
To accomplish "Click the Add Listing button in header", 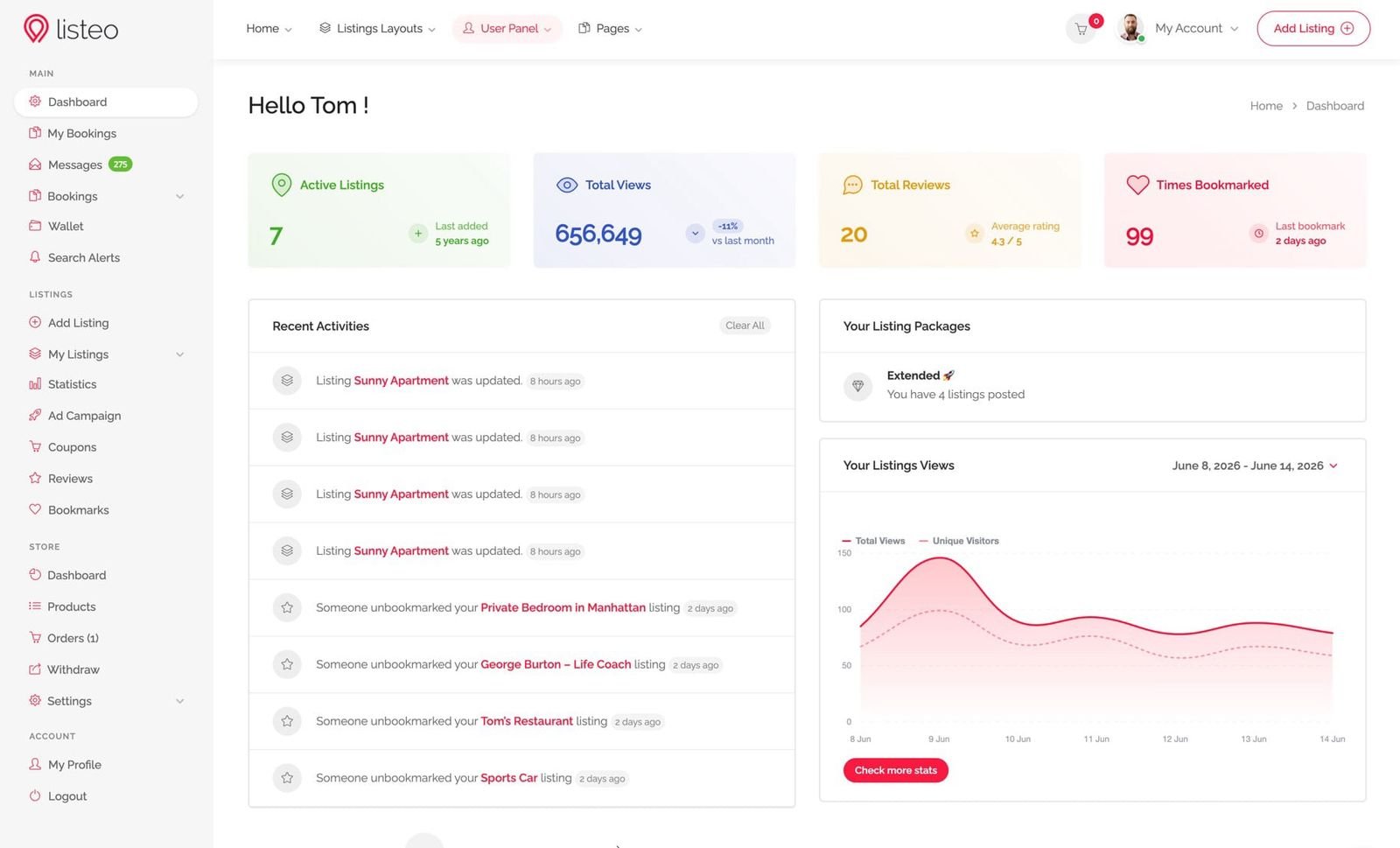I will tap(1313, 28).
